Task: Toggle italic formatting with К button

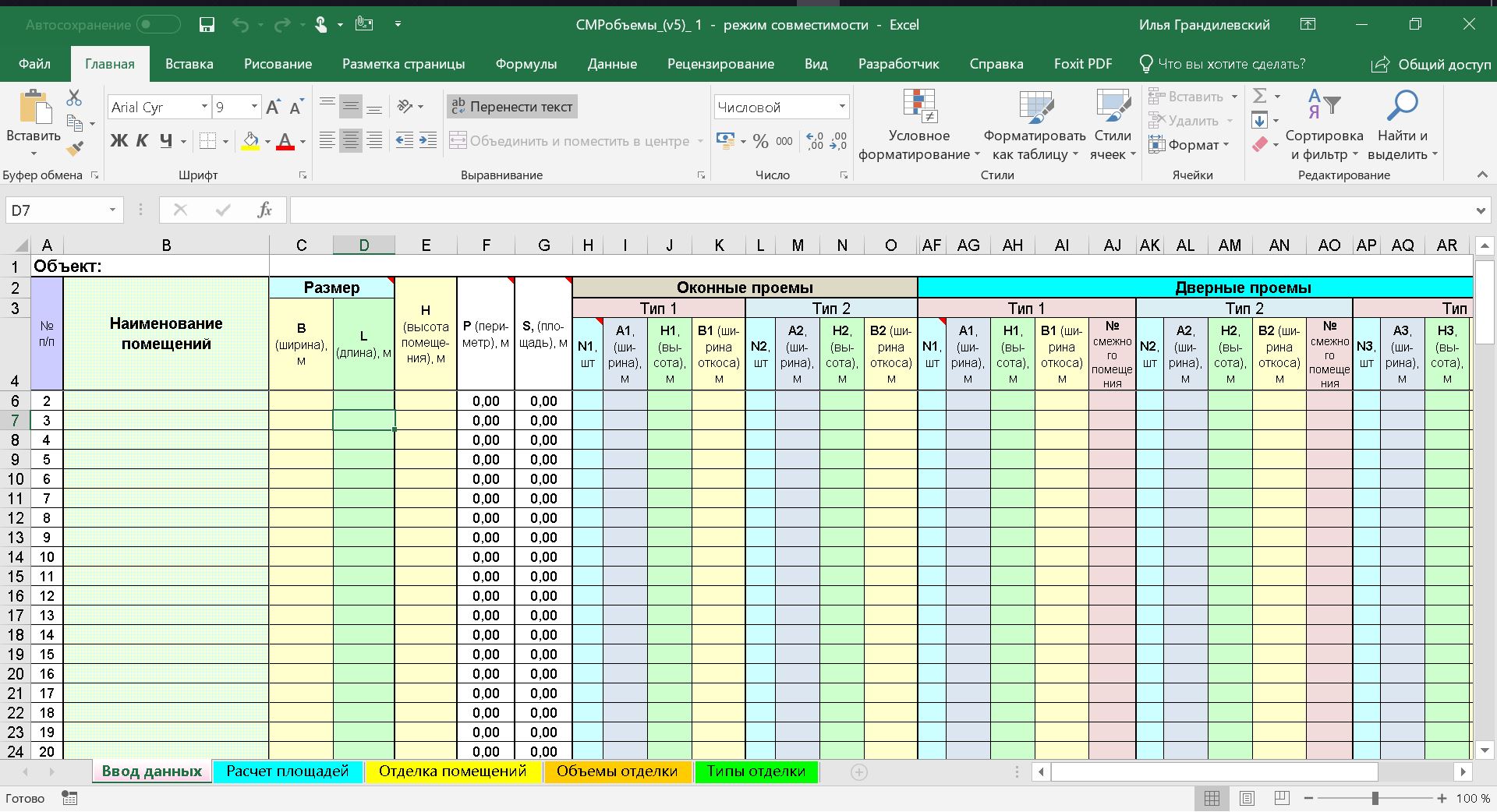Action: (142, 141)
